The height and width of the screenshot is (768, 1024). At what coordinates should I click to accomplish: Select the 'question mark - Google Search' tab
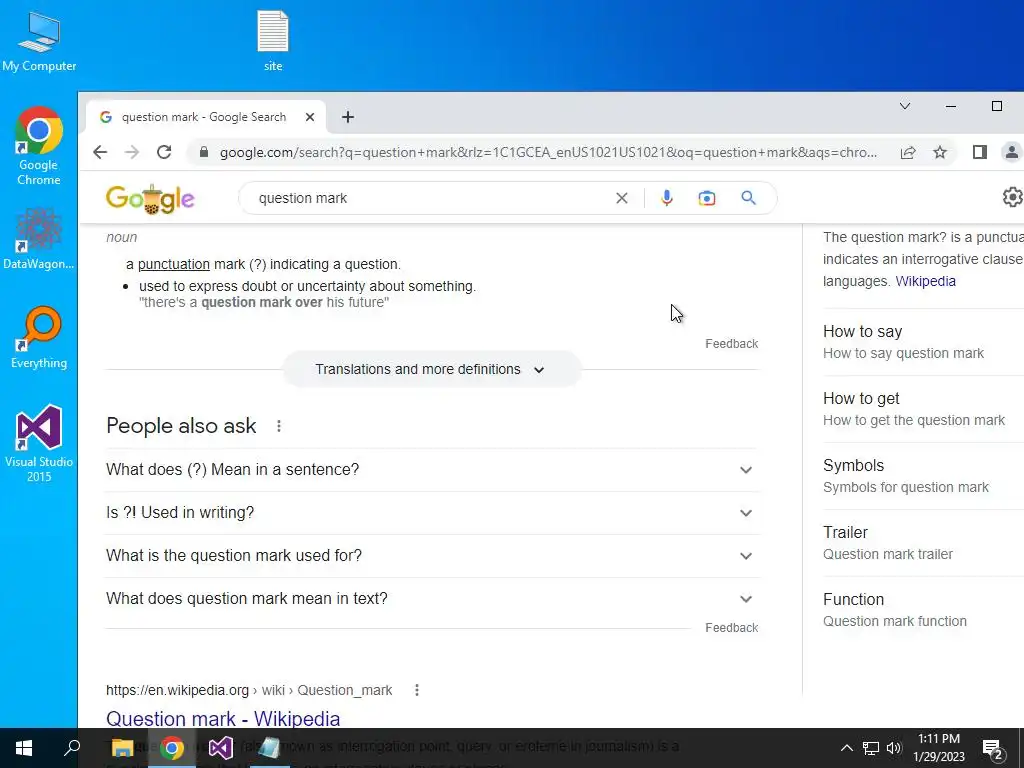pyautogui.click(x=204, y=117)
